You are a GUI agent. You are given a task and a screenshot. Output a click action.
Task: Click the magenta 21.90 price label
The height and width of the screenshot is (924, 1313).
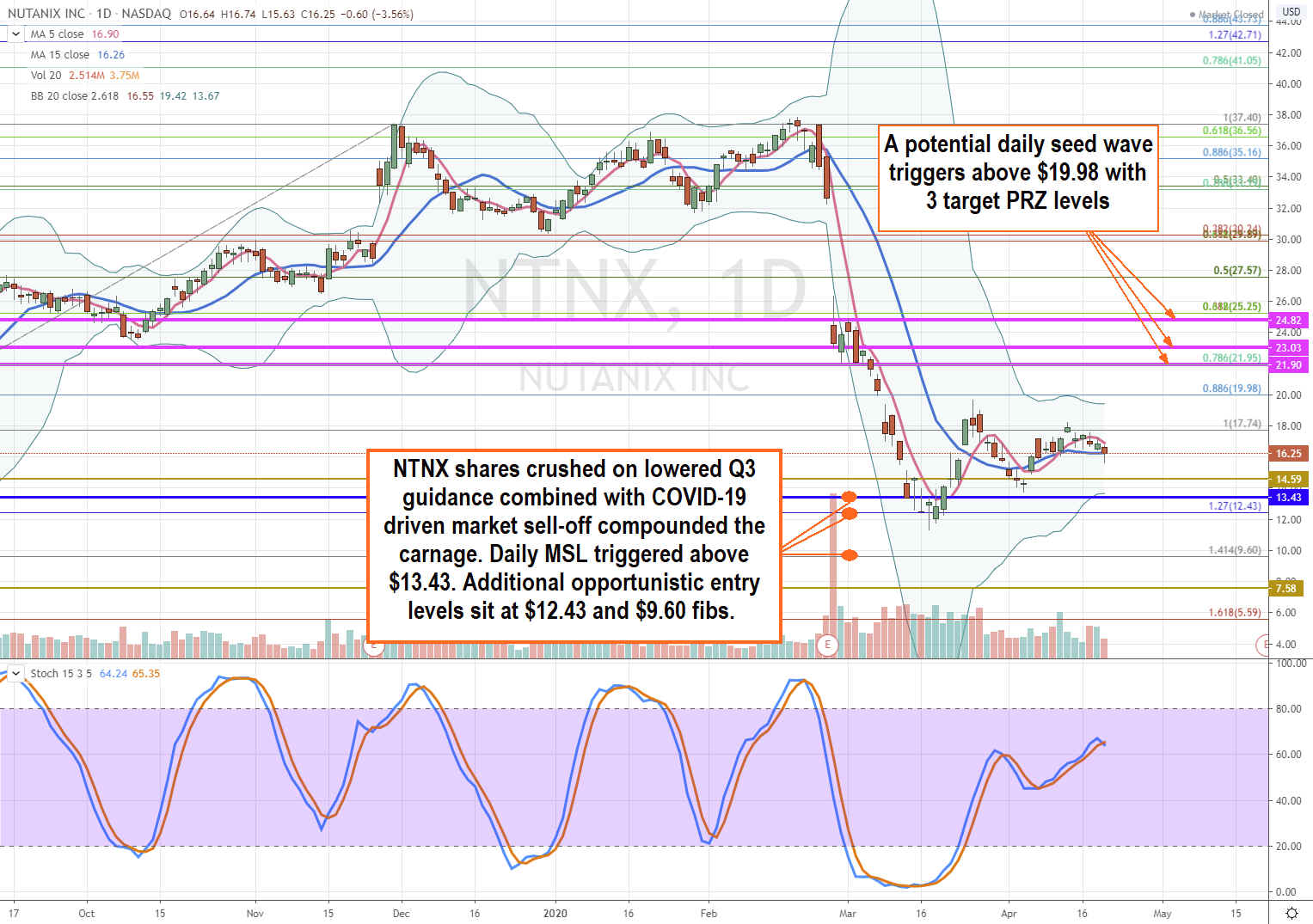click(x=1288, y=365)
